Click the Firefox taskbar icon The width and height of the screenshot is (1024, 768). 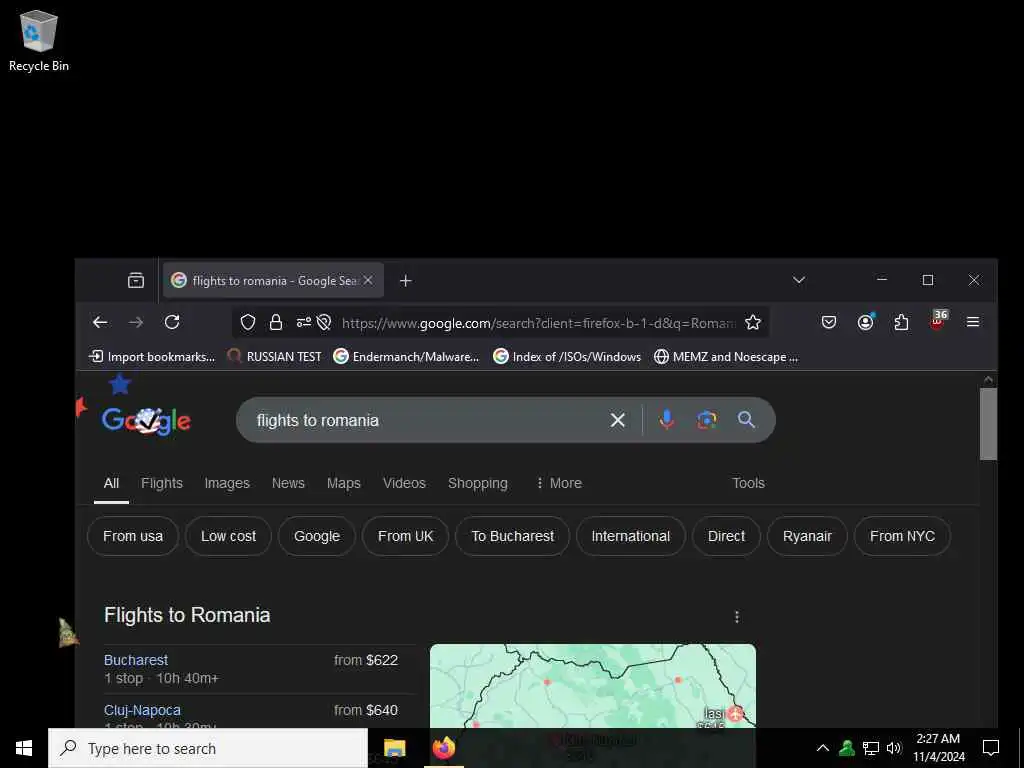[444, 748]
